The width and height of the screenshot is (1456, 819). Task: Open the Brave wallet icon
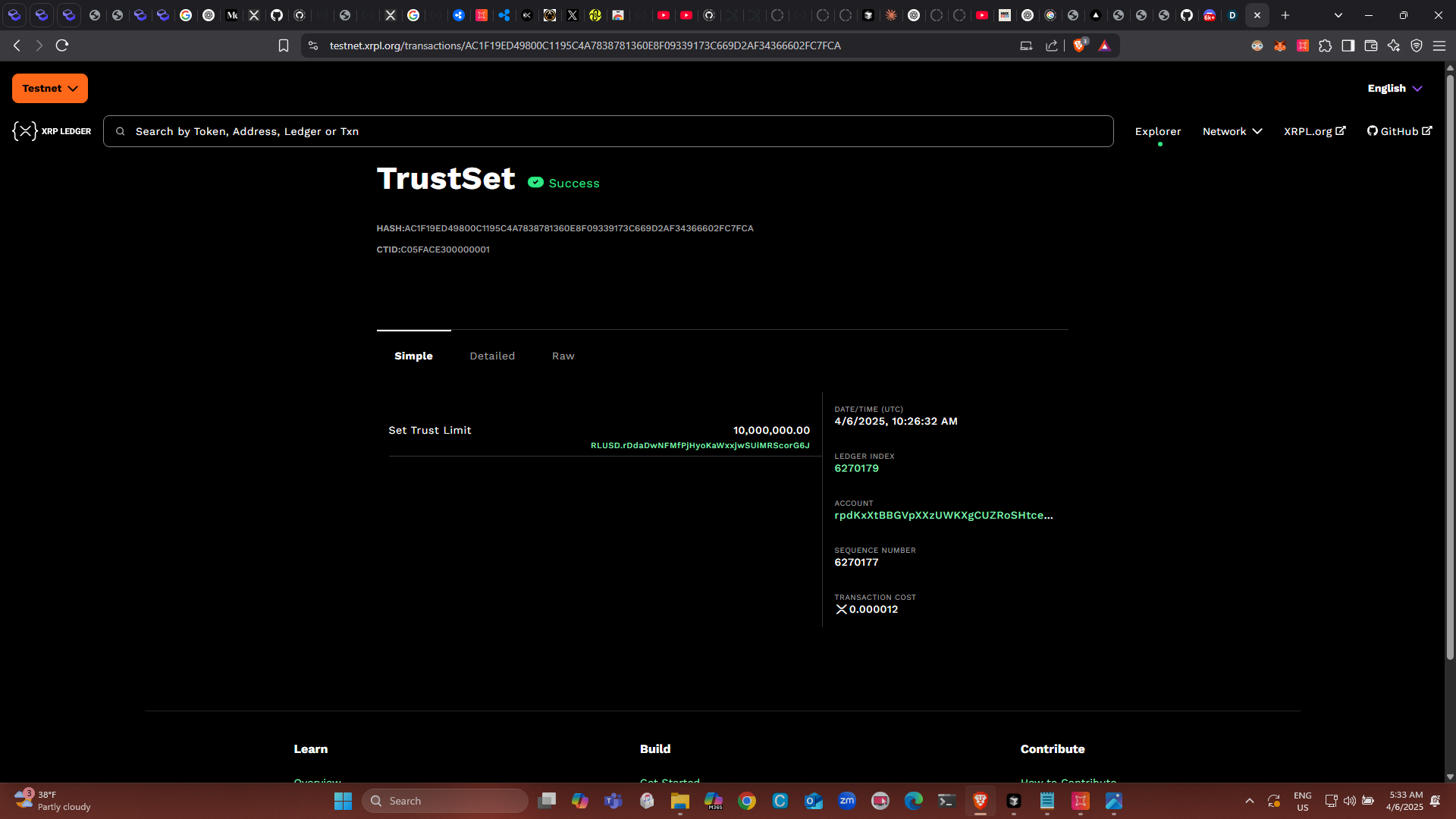1370,45
